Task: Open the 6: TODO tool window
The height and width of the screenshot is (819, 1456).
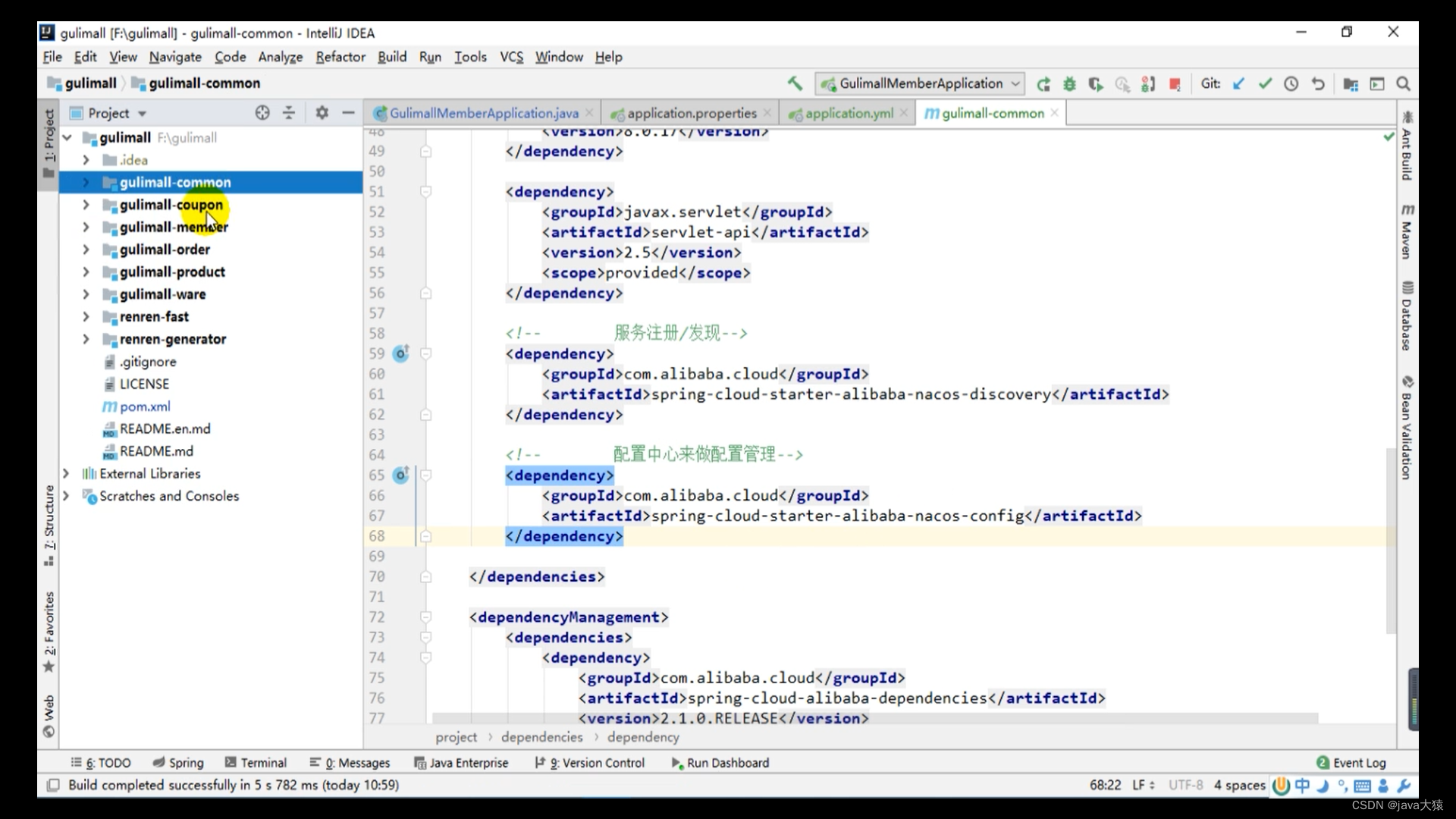Action: point(101,763)
